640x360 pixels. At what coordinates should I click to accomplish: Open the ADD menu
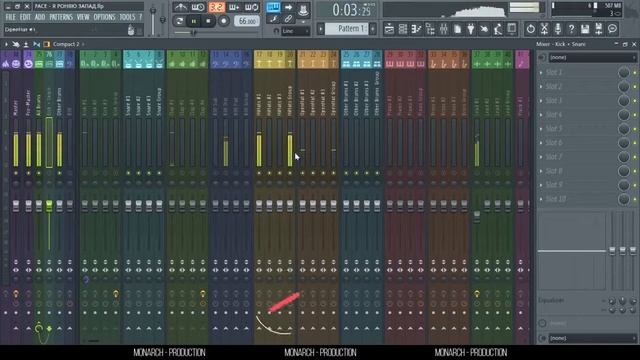40,17
